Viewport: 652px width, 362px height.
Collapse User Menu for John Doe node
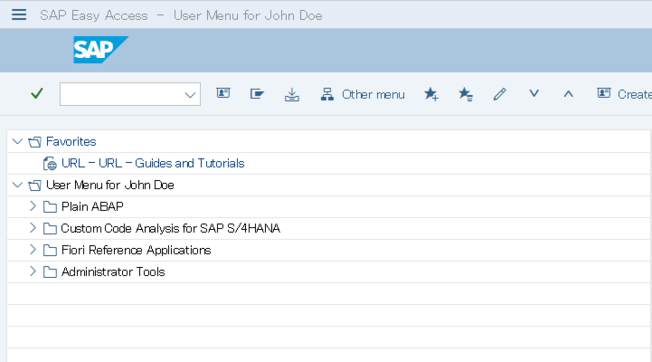pos(17,185)
